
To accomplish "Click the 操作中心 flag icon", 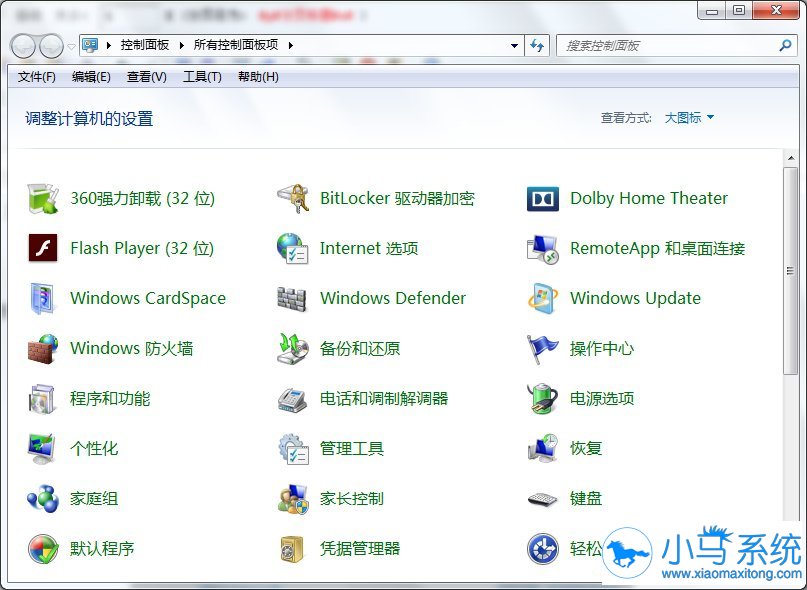I will click(542, 349).
